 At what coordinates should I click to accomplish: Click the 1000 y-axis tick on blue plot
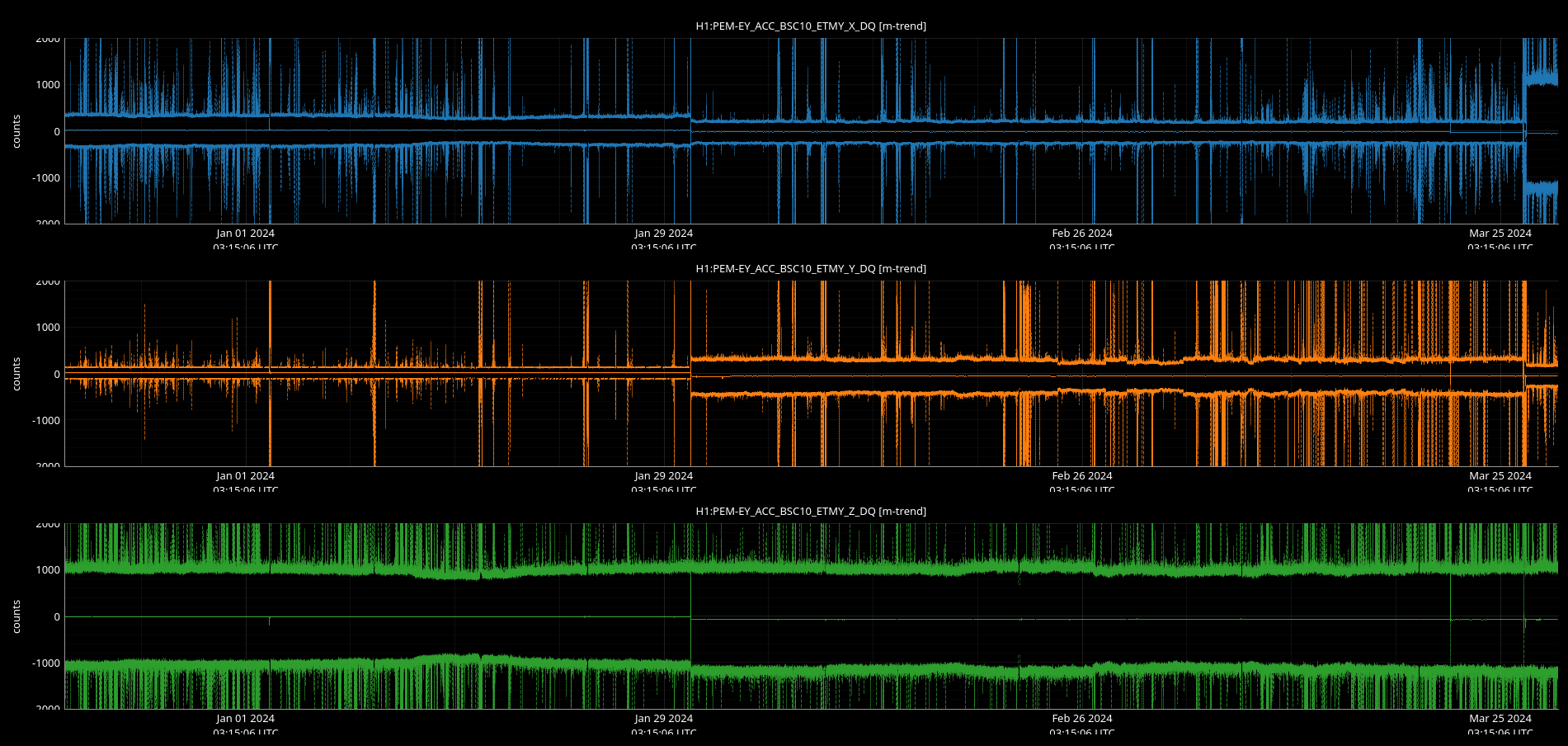coord(47,85)
